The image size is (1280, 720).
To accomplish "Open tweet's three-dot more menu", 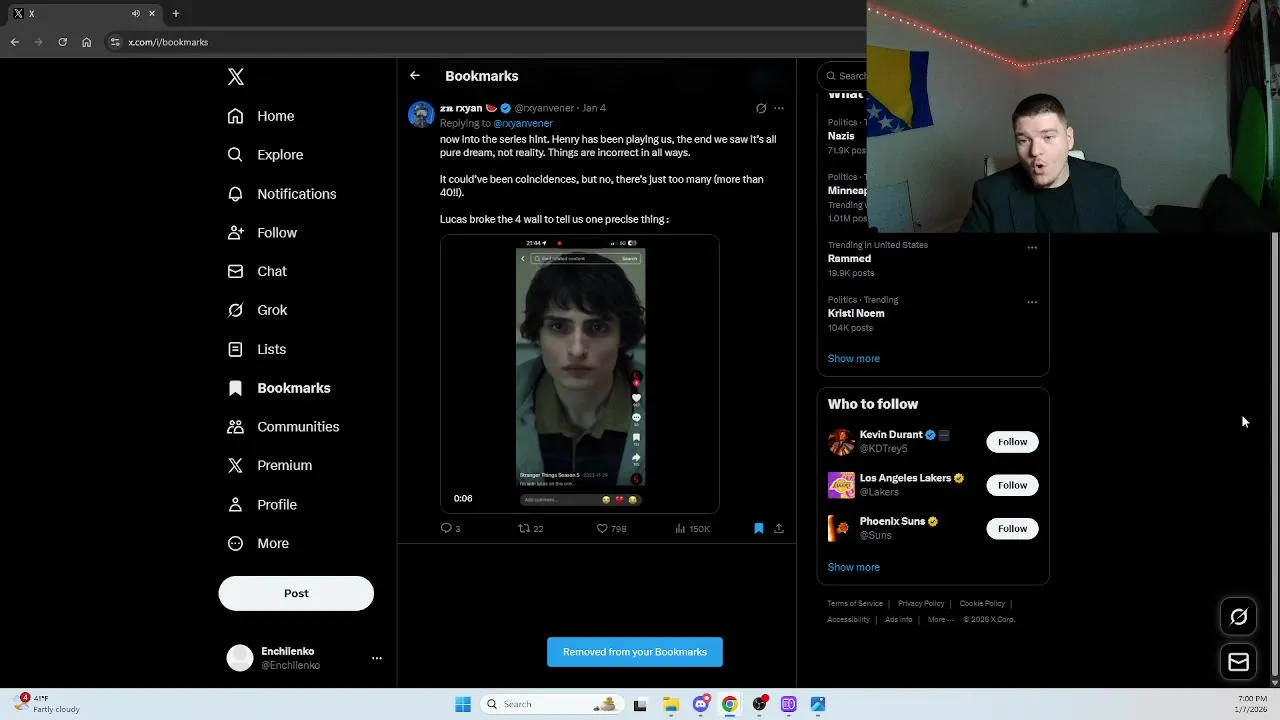I will click(779, 108).
